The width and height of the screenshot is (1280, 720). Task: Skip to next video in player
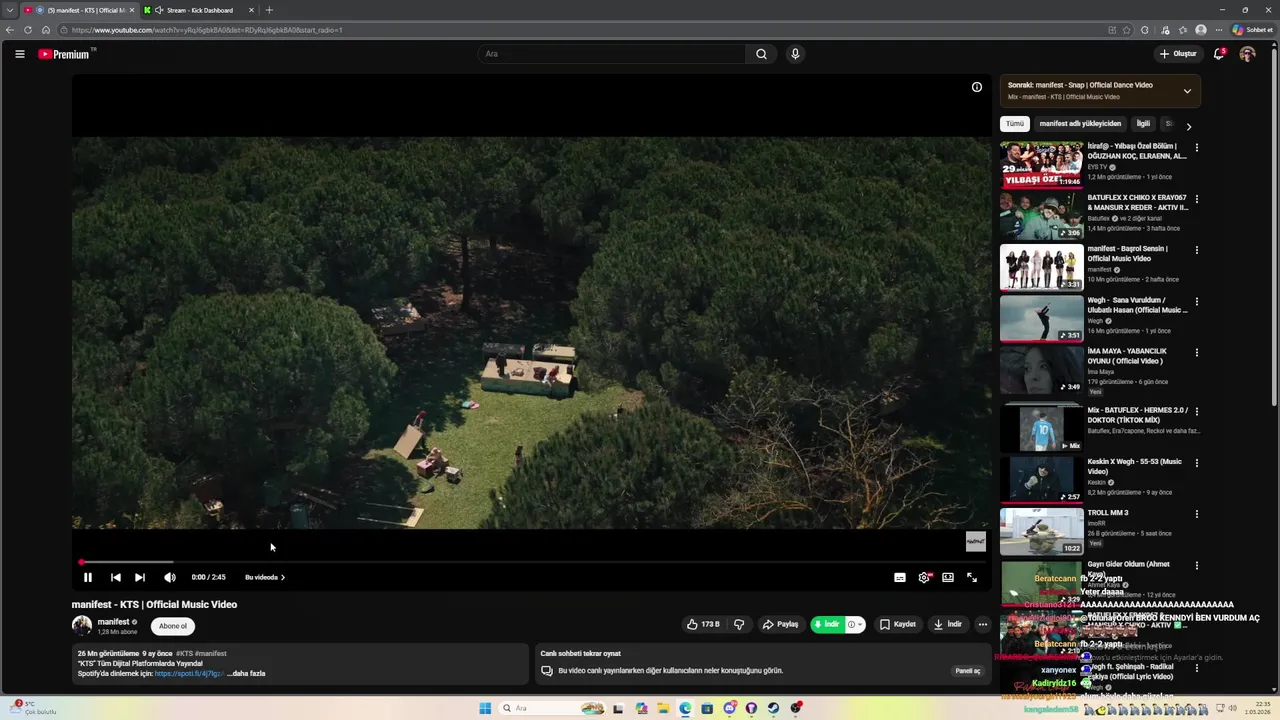pyautogui.click(x=140, y=577)
